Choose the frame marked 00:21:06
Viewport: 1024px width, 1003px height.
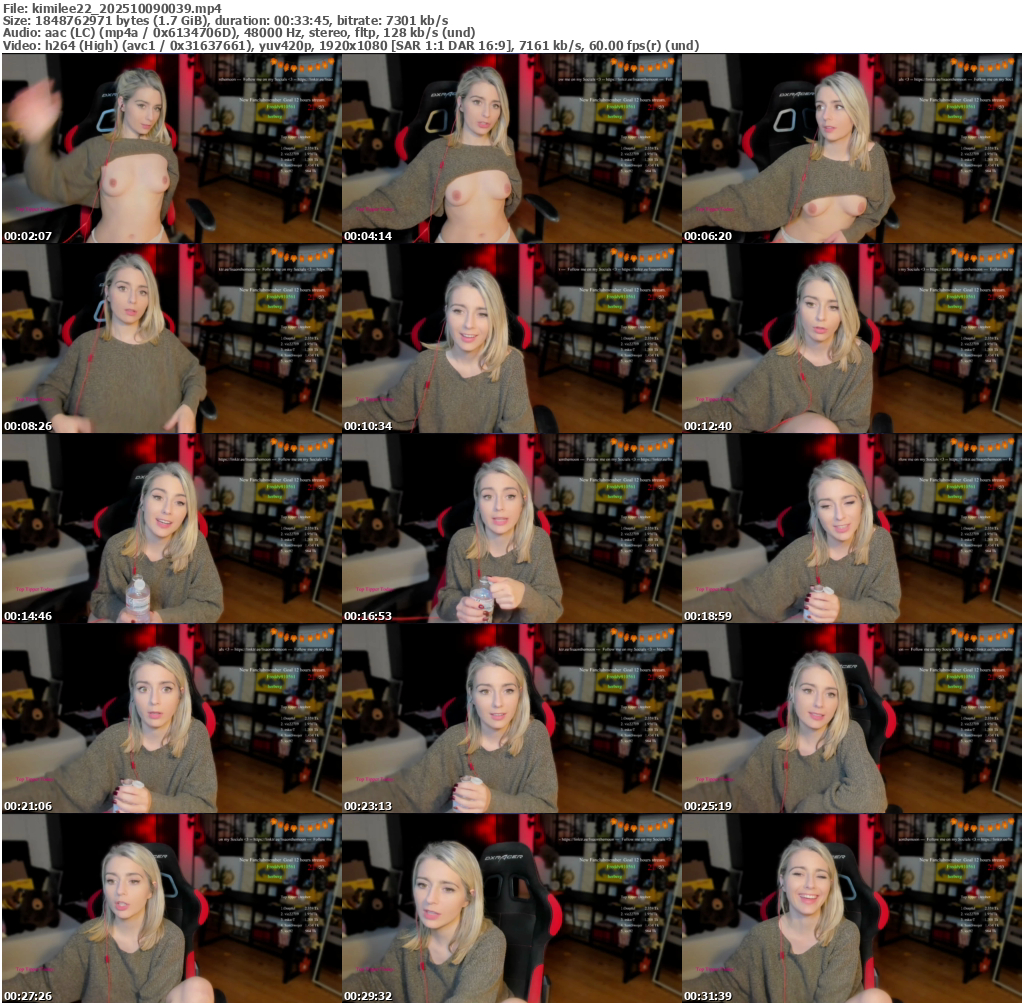(171, 718)
